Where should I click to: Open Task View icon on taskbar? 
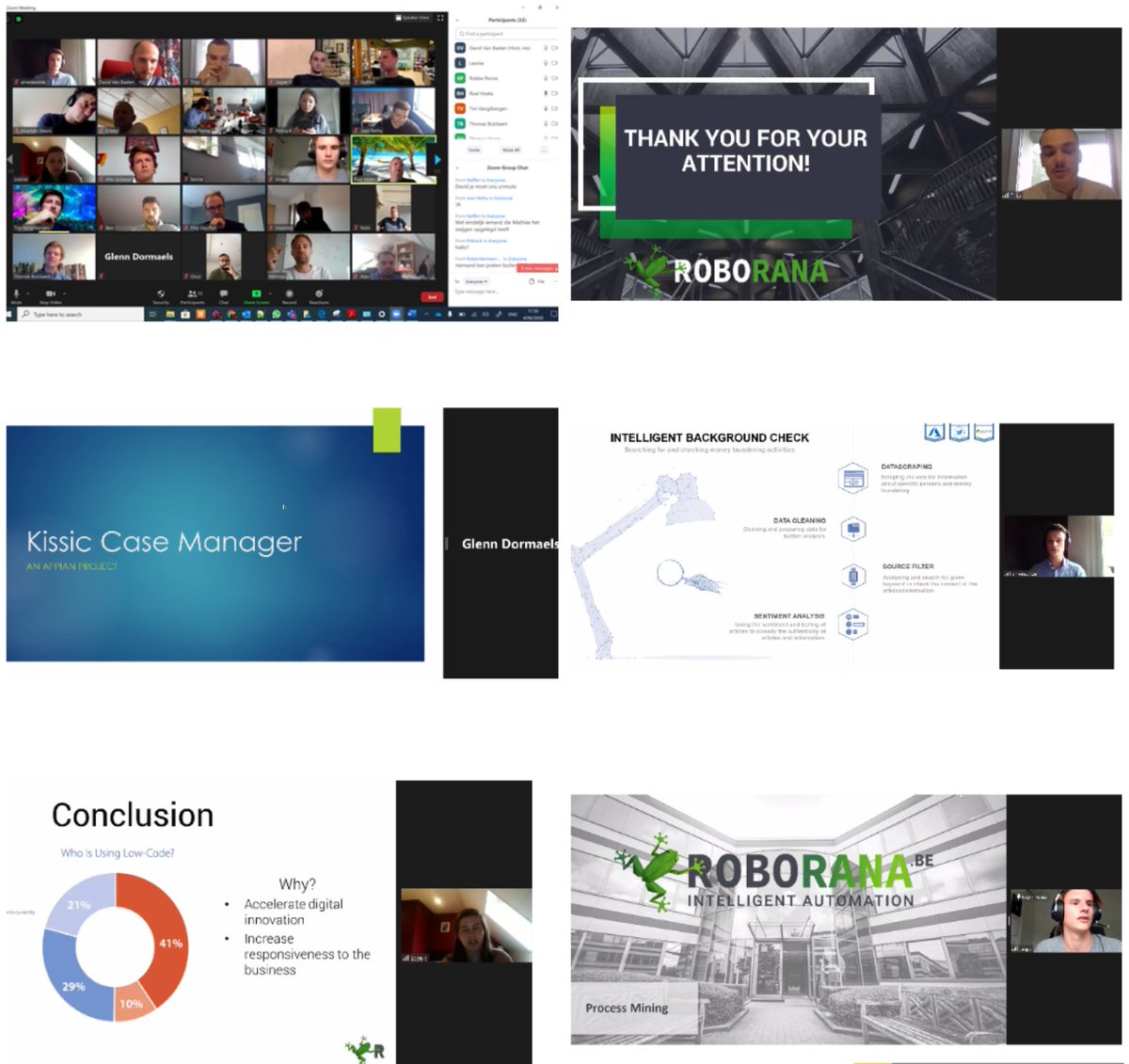[152, 314]
